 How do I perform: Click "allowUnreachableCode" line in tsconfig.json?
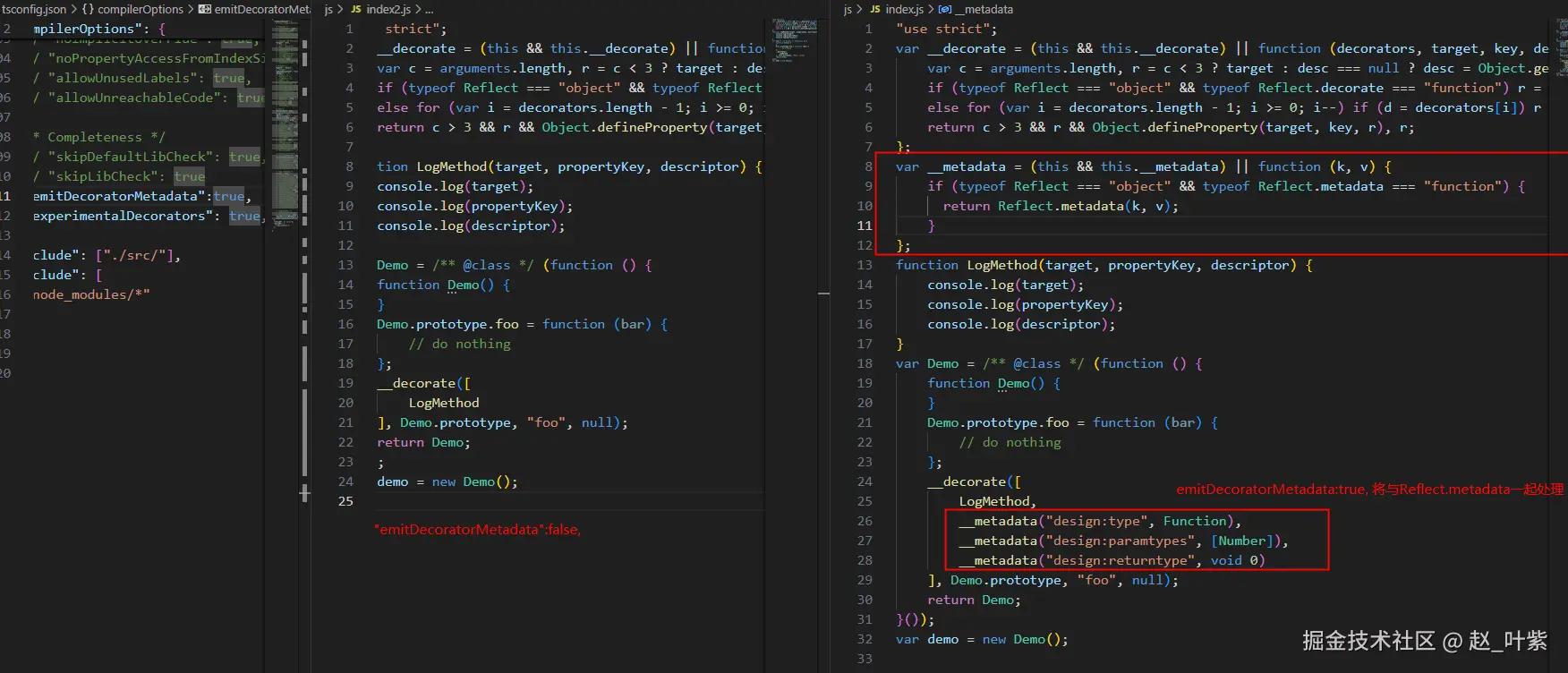click(149, 98)
